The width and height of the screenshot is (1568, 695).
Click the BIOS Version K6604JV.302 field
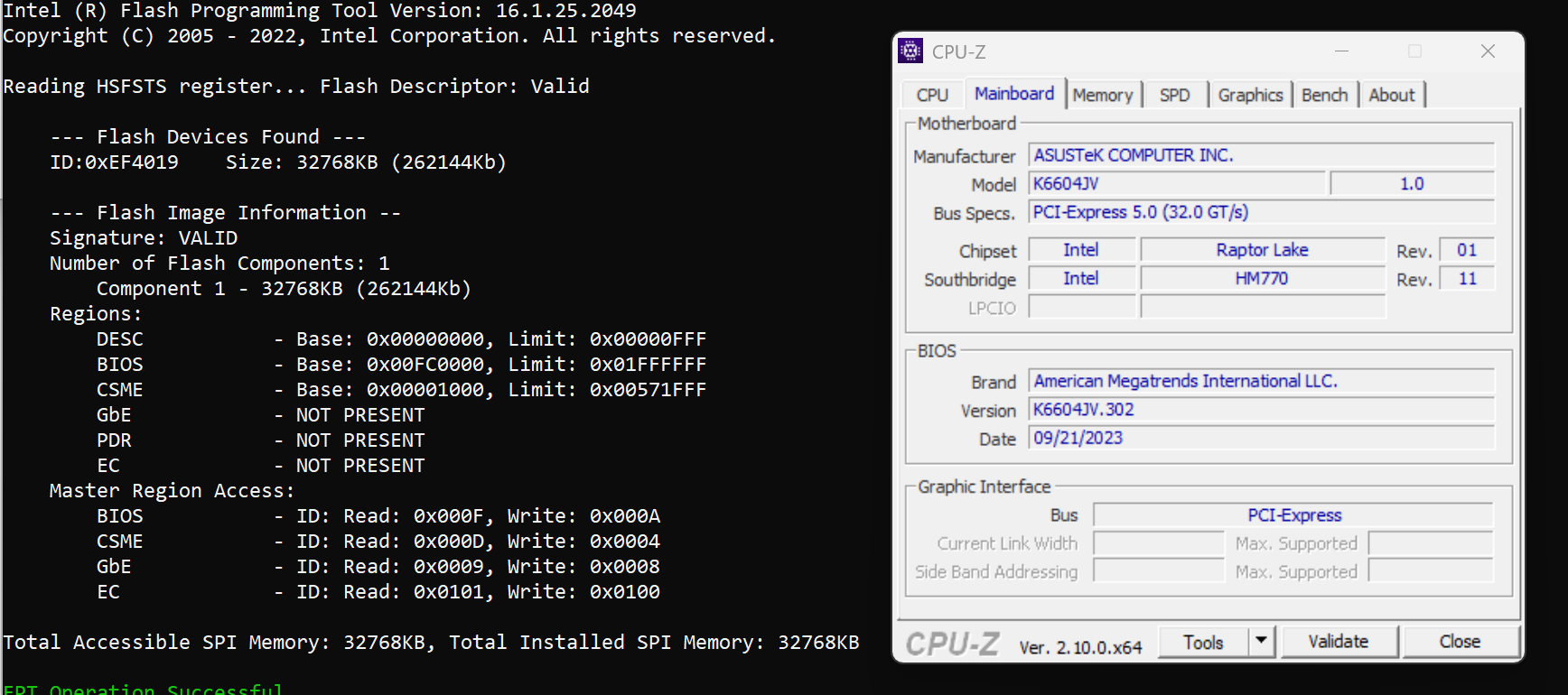click(x=1262, y=410)
